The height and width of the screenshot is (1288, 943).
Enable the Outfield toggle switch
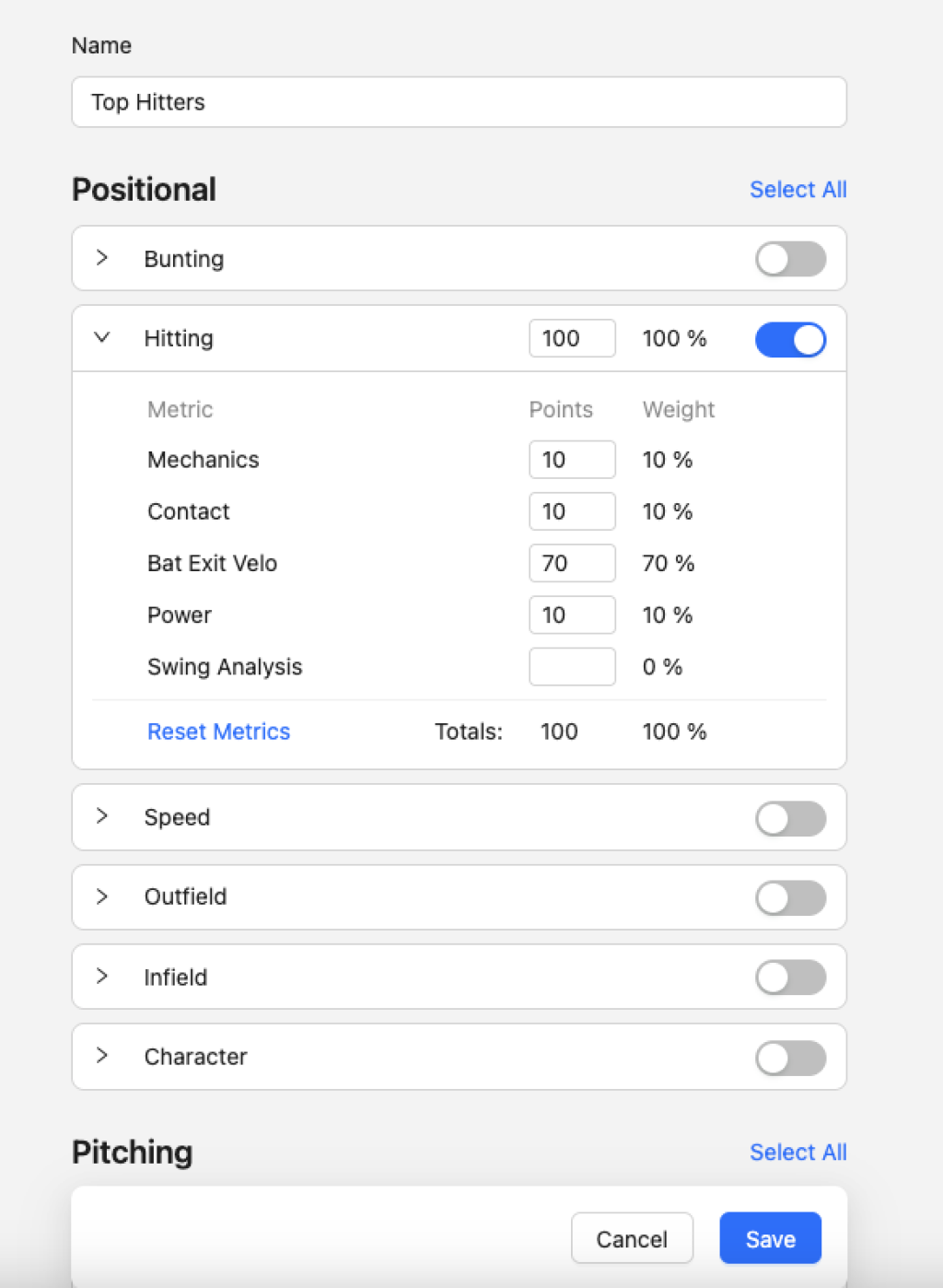pos(790,897)
